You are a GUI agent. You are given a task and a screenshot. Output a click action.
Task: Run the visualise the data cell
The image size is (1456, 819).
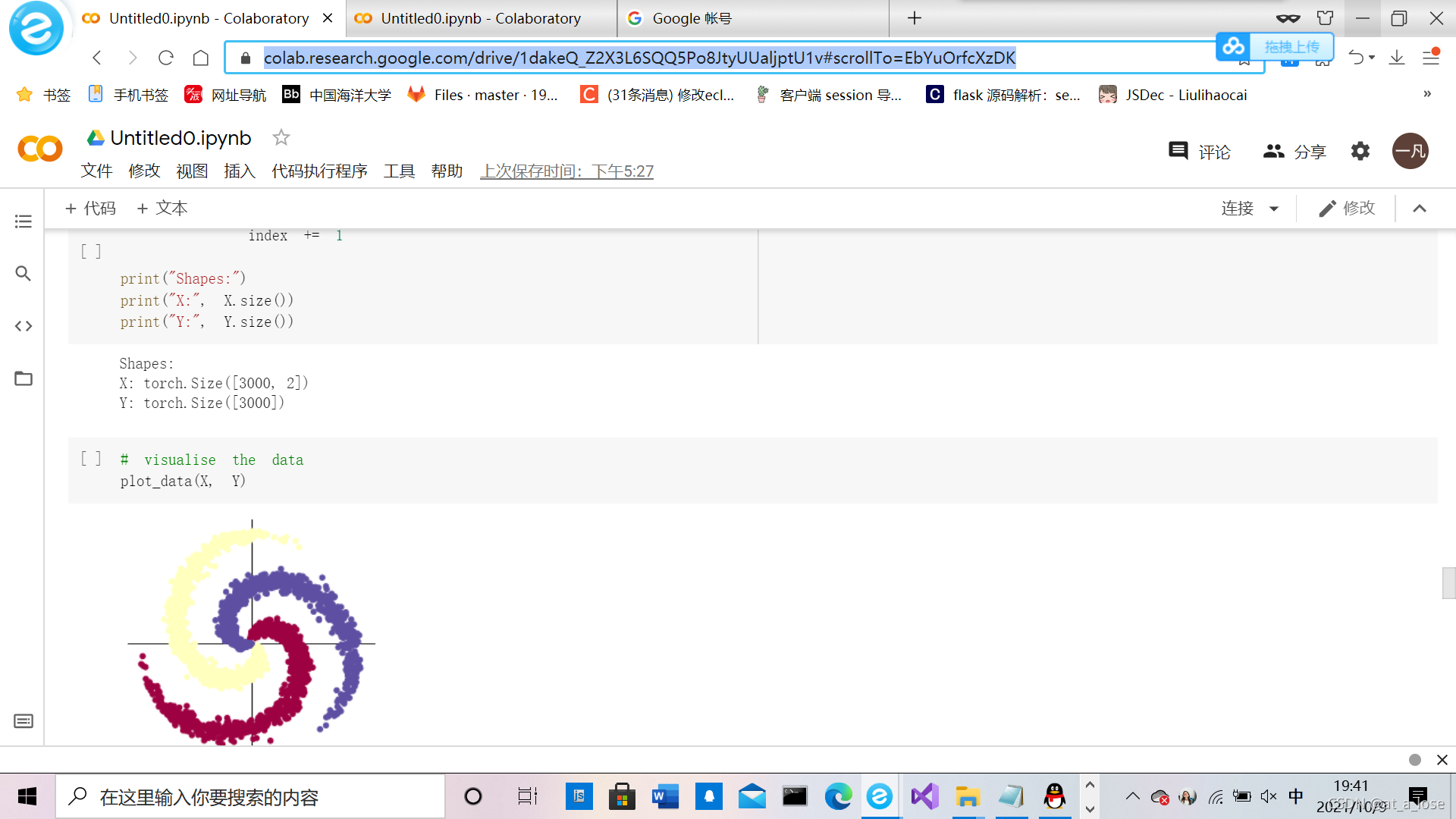point(91,459)
